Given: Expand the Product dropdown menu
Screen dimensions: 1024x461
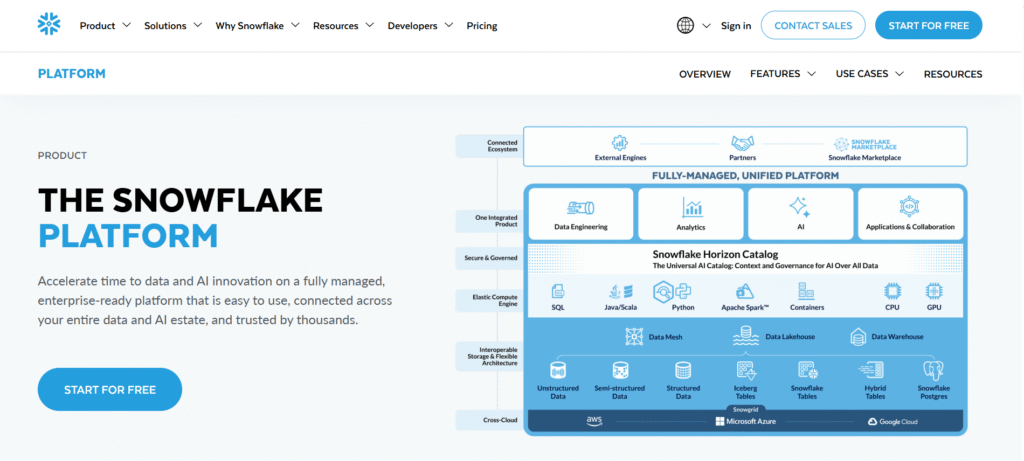Looking at the screenshot, I should coord(105,25).
